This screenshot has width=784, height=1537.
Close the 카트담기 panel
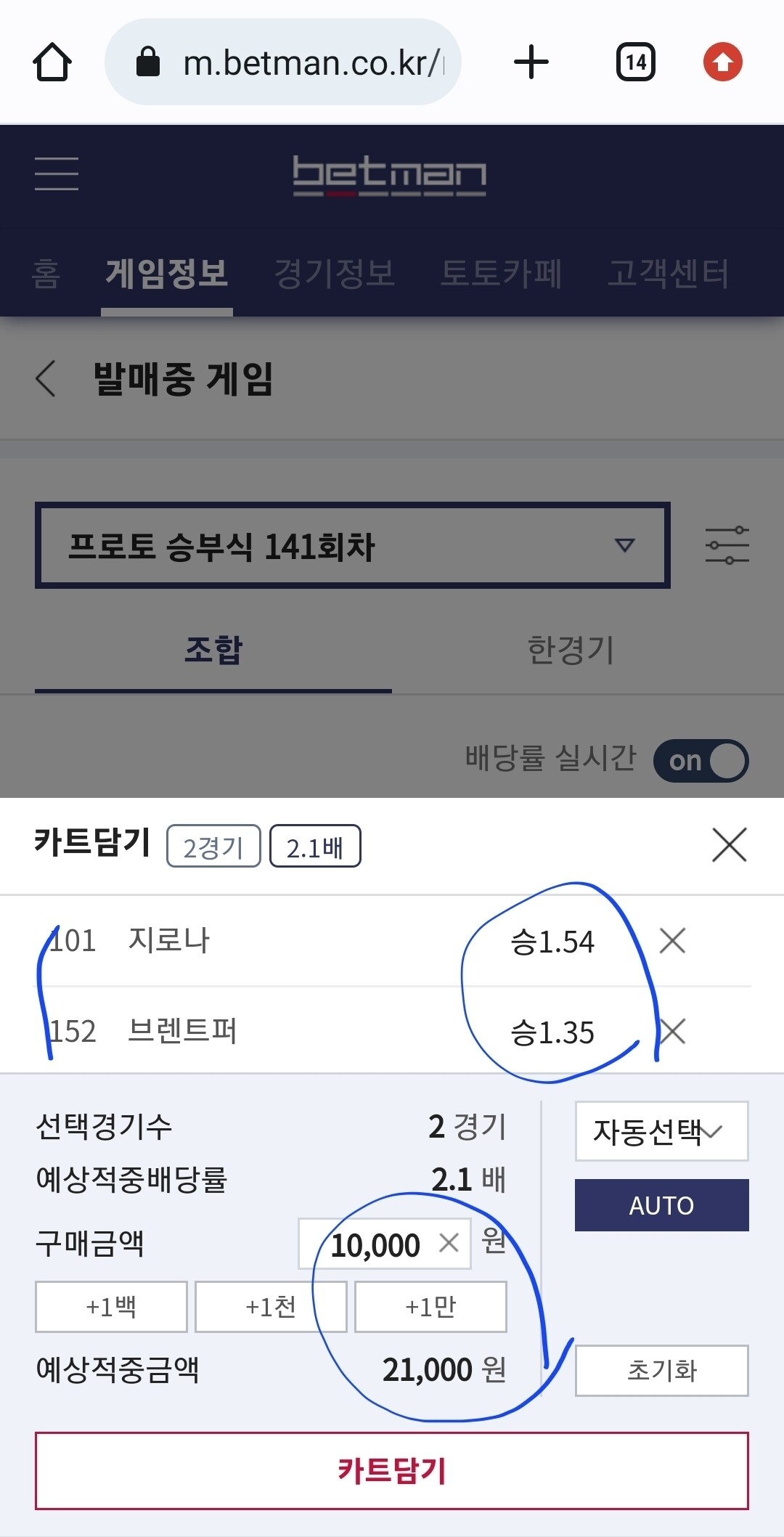[x=728, y=846]
